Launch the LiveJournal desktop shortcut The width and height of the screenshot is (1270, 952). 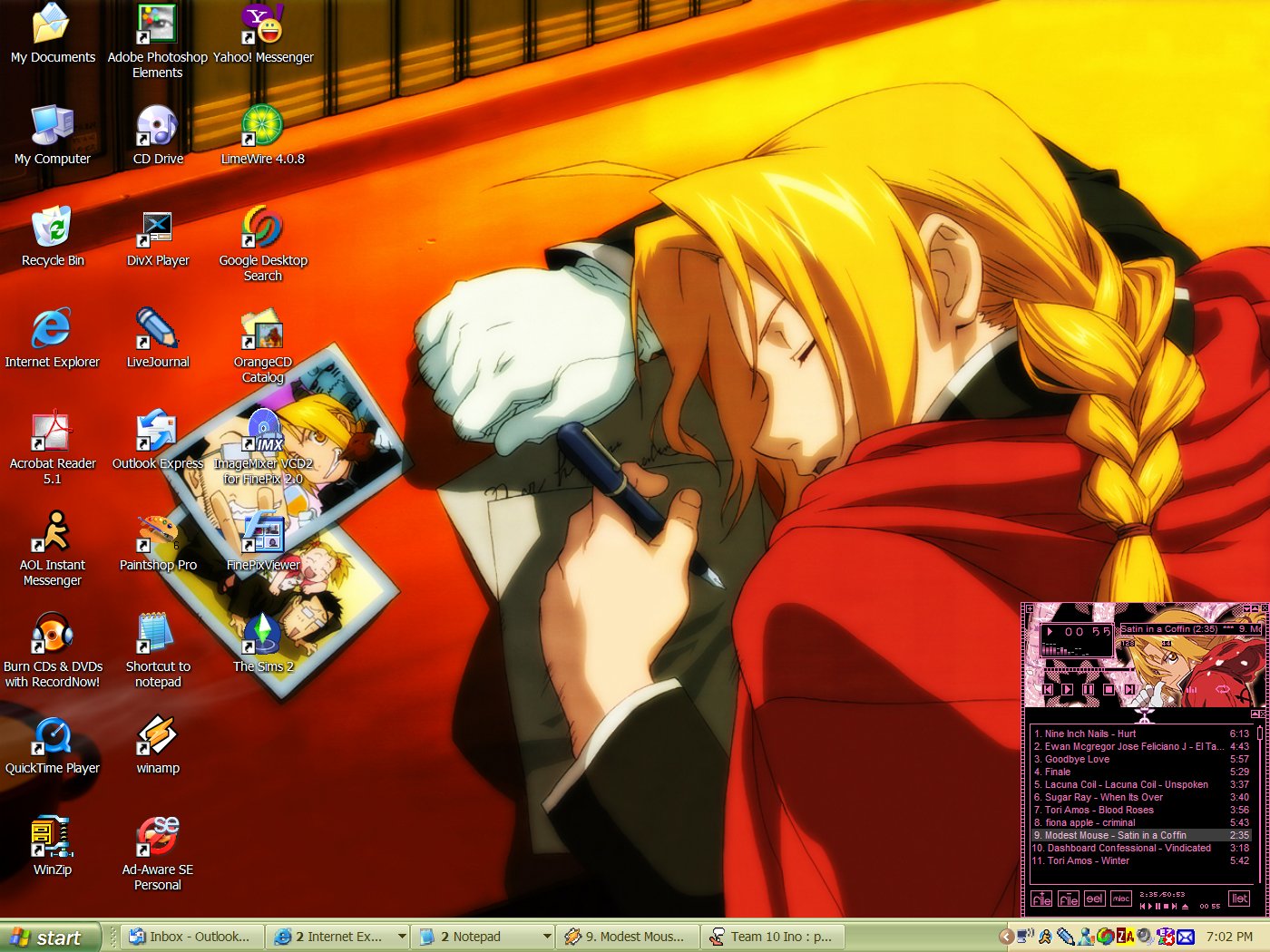tap(158, 339)
